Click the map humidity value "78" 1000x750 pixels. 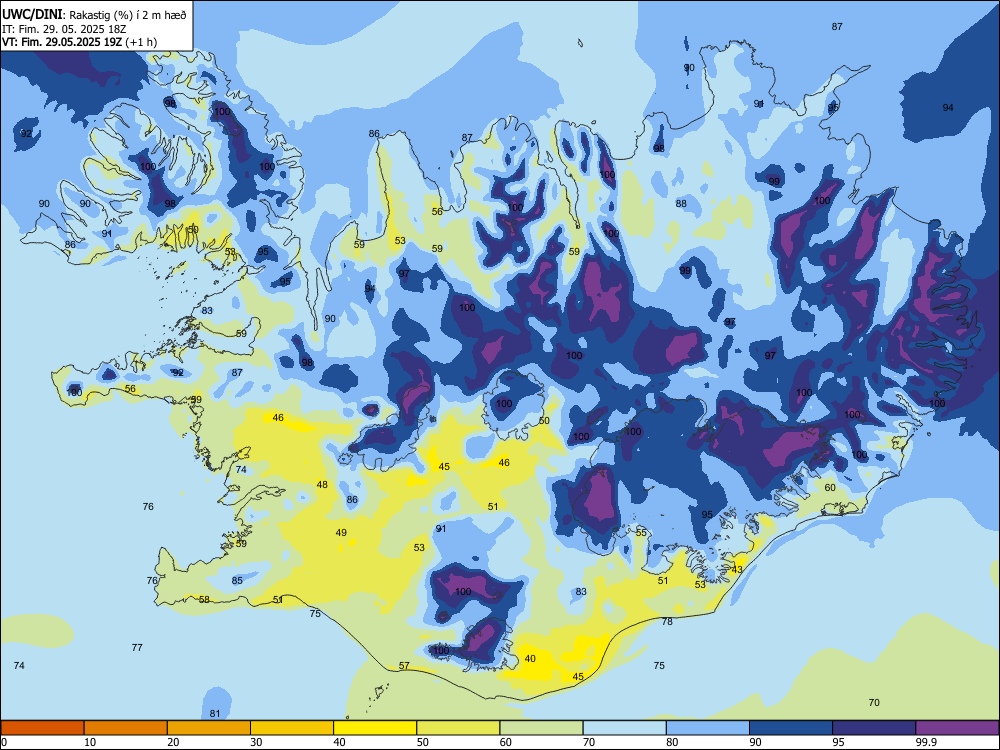pyautogui.click(x=667, y=621)
